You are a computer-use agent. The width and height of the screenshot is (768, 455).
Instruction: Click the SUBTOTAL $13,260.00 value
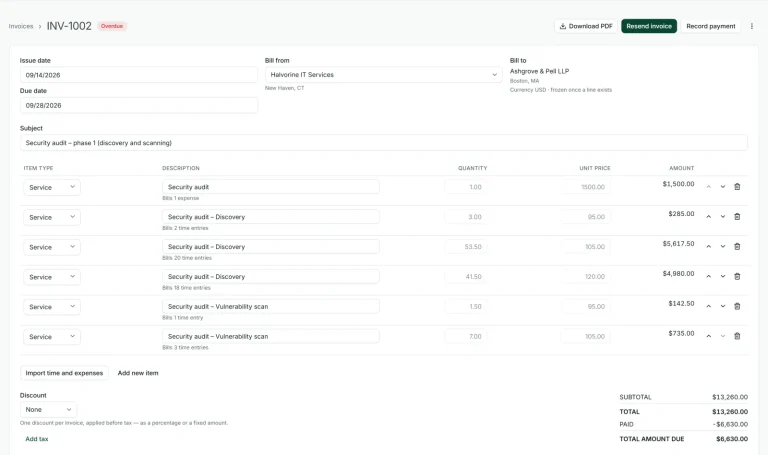tap(730, 397)
